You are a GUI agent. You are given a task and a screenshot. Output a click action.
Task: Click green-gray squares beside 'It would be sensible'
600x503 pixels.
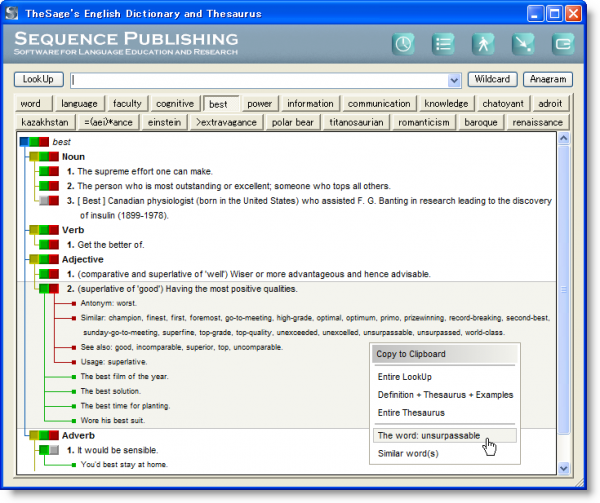49,450
